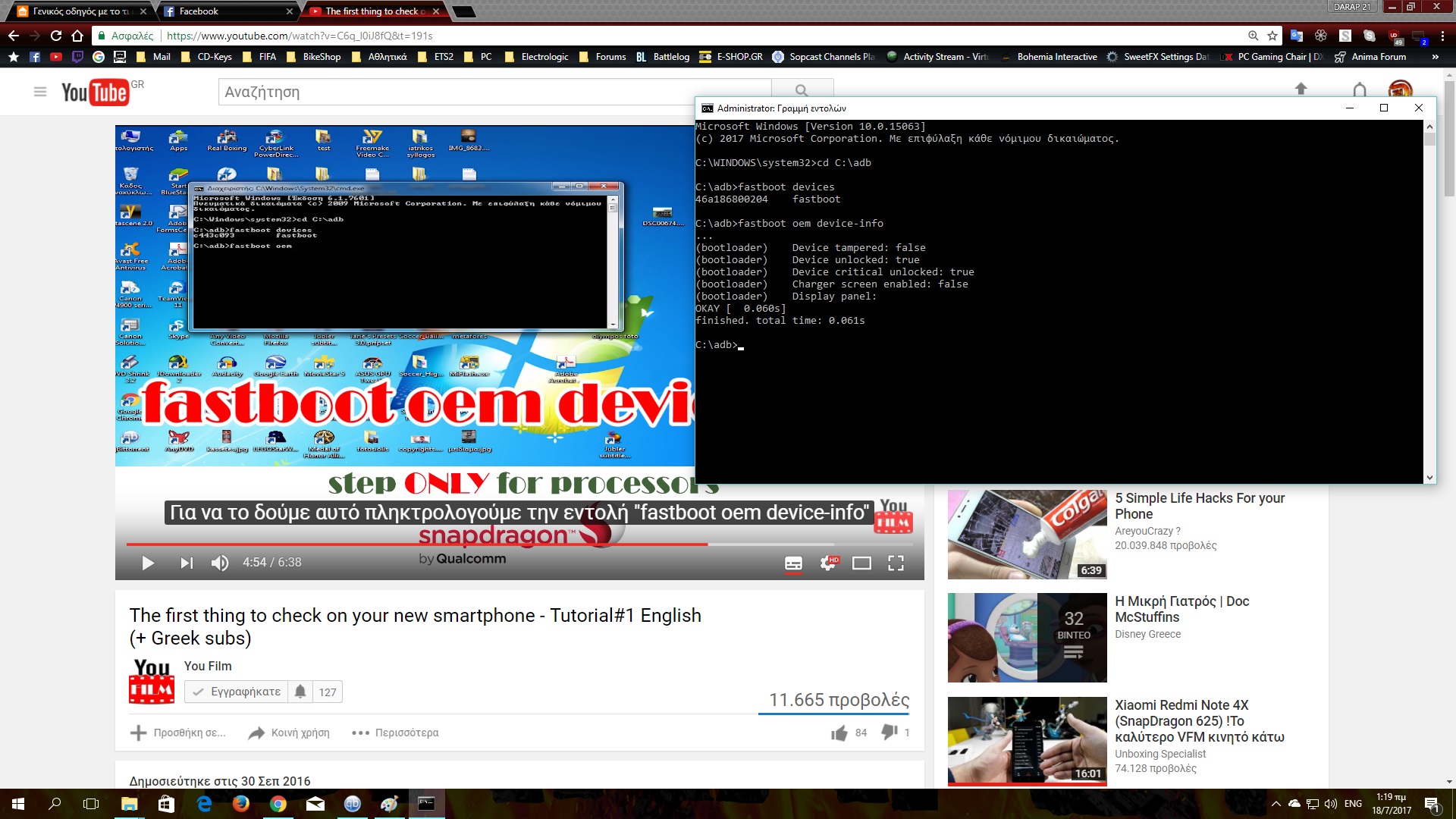Open channel notification bell options

coord(300,692)
